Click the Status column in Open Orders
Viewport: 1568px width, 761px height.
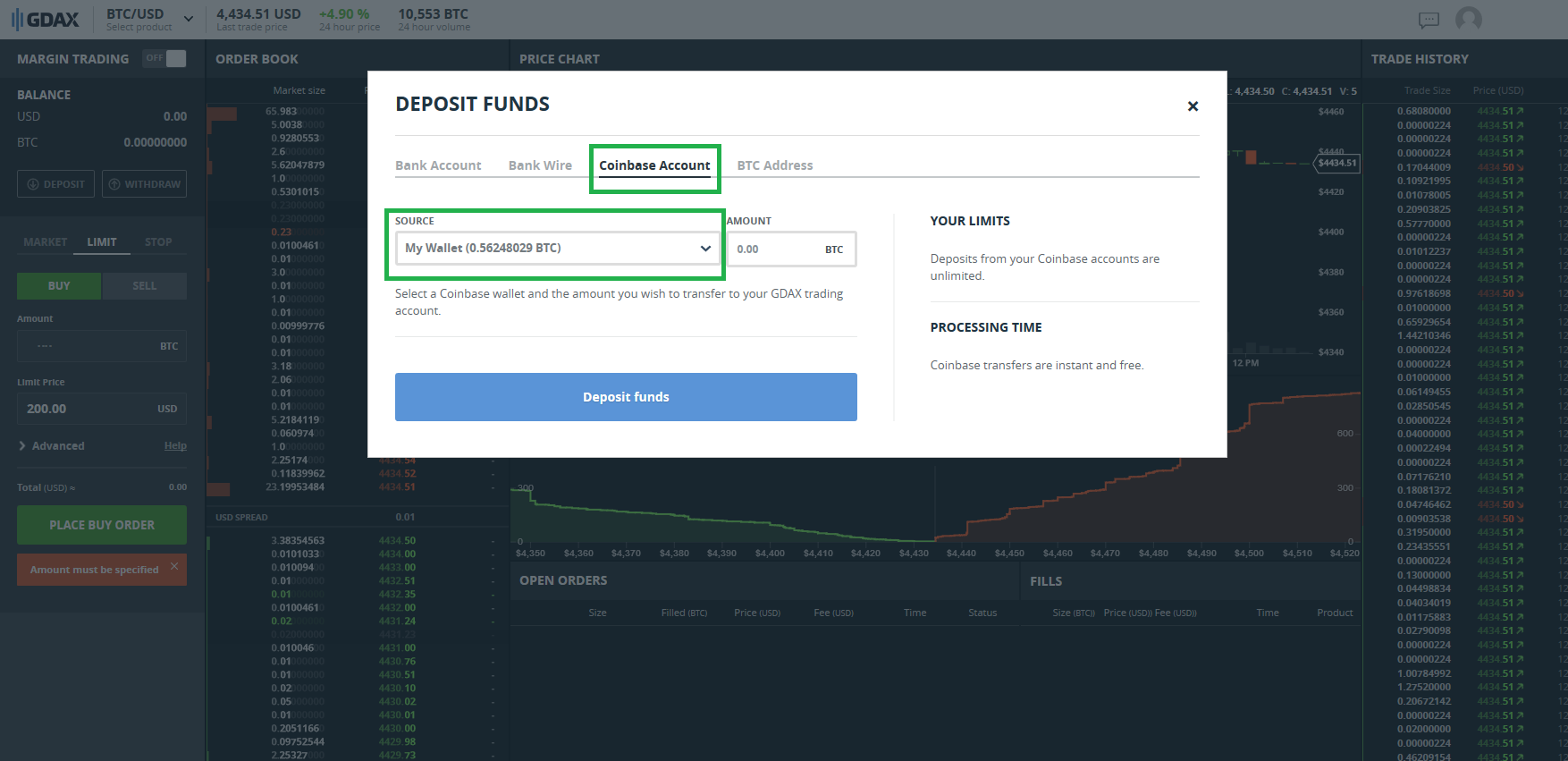click(x=982, y=613)
